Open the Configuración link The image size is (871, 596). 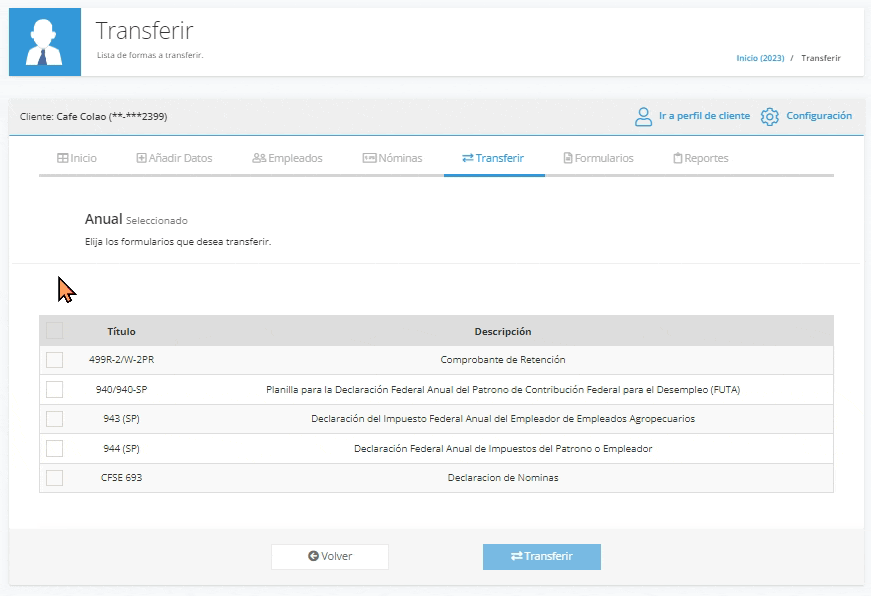coord(819,116)
